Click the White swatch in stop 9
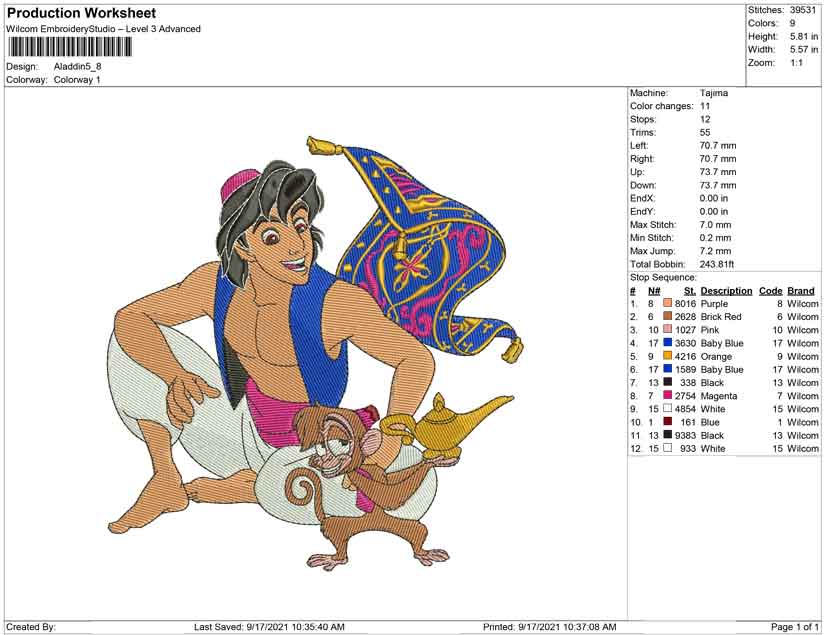 click(668, 408)
